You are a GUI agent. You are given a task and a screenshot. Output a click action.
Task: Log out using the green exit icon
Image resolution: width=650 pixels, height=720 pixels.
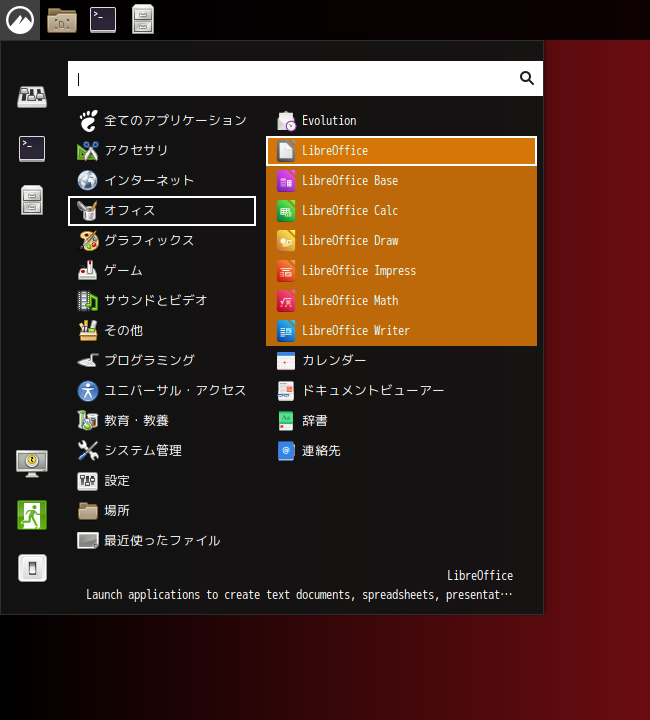pos(32,515)
